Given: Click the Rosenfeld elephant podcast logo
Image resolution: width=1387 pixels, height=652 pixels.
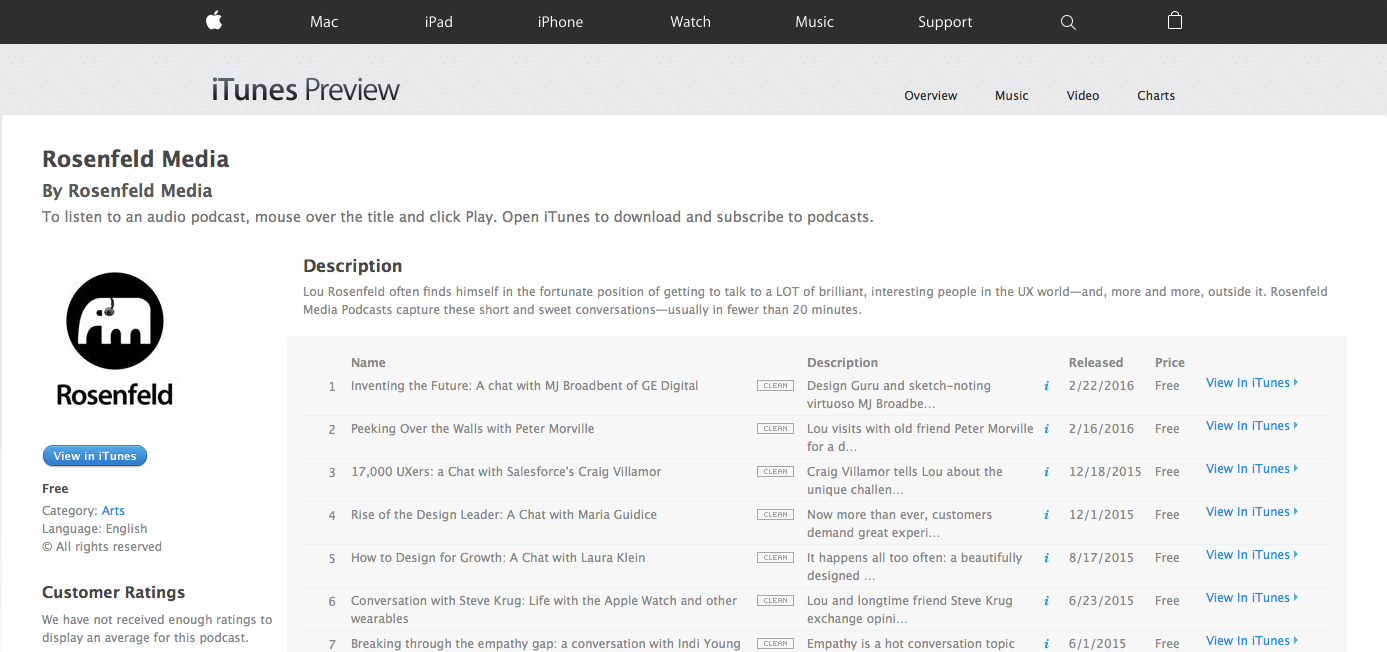Looking at the screenshot, I should 114,320.
